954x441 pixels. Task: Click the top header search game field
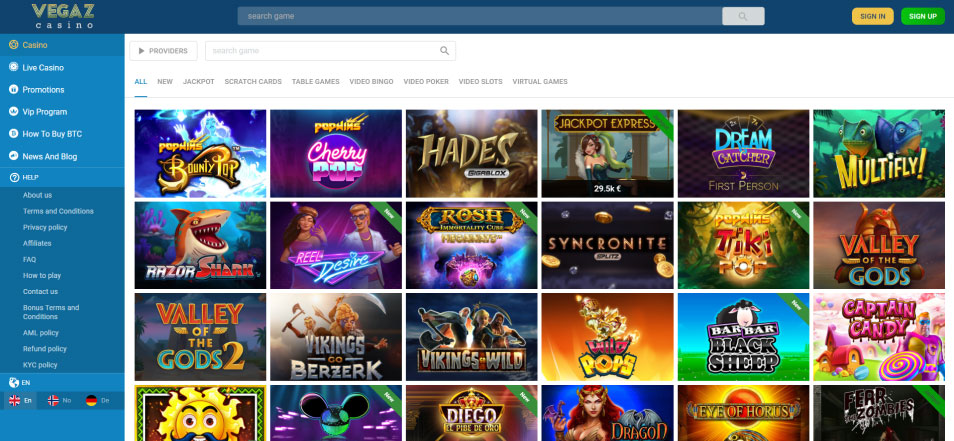click(x=479, y=16)
